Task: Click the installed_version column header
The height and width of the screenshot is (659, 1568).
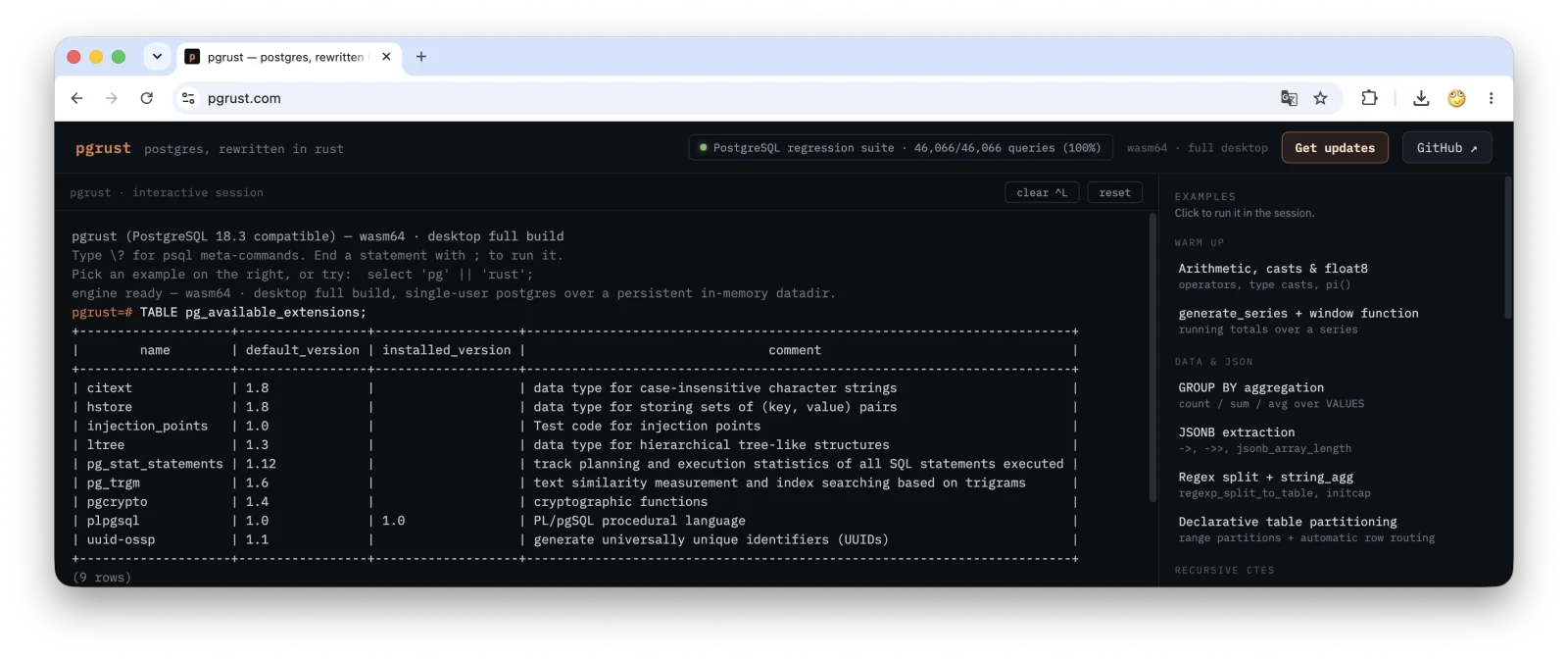Action: [x=447, y=350]
